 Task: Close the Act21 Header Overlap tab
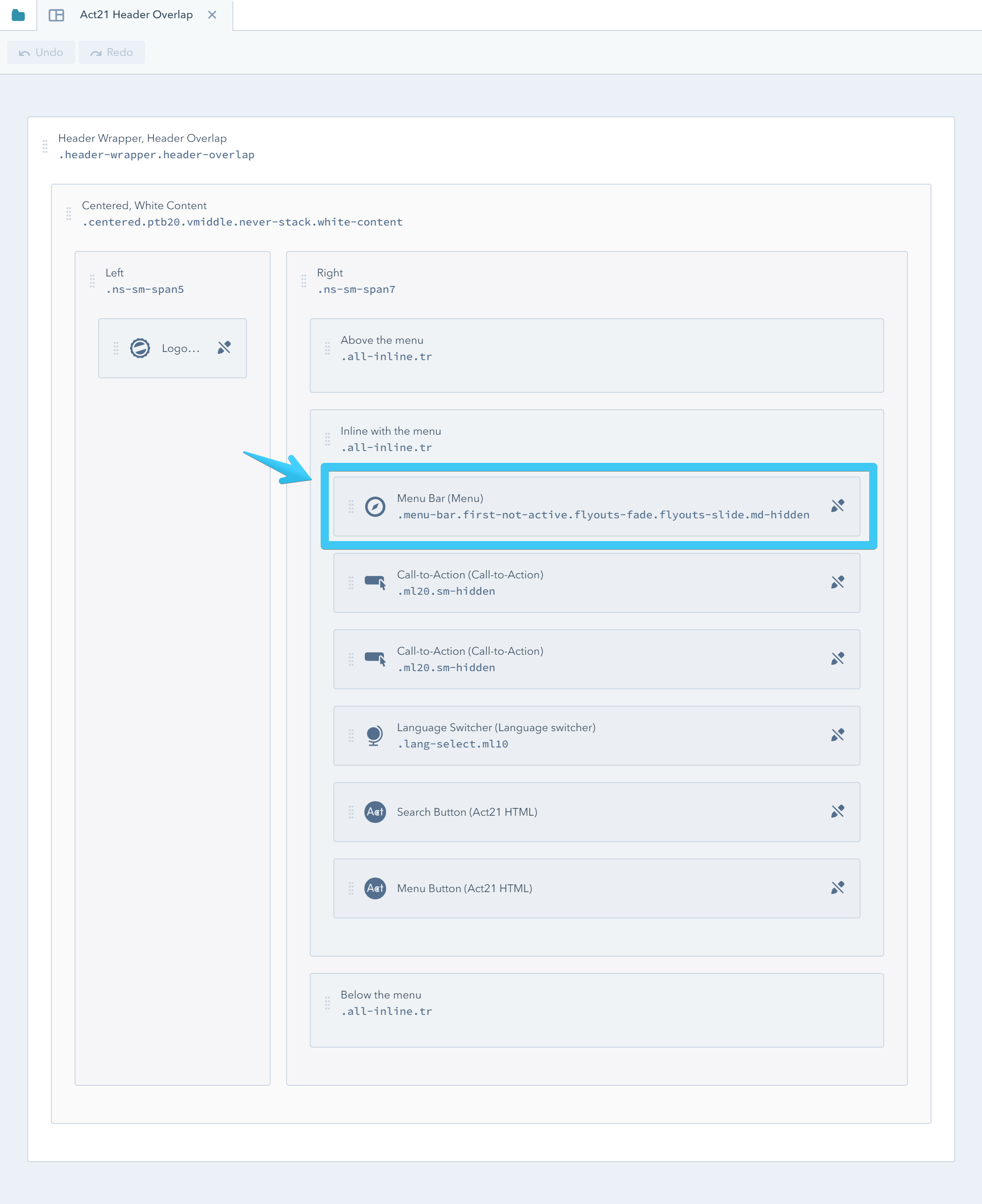[x=212, y=15]
